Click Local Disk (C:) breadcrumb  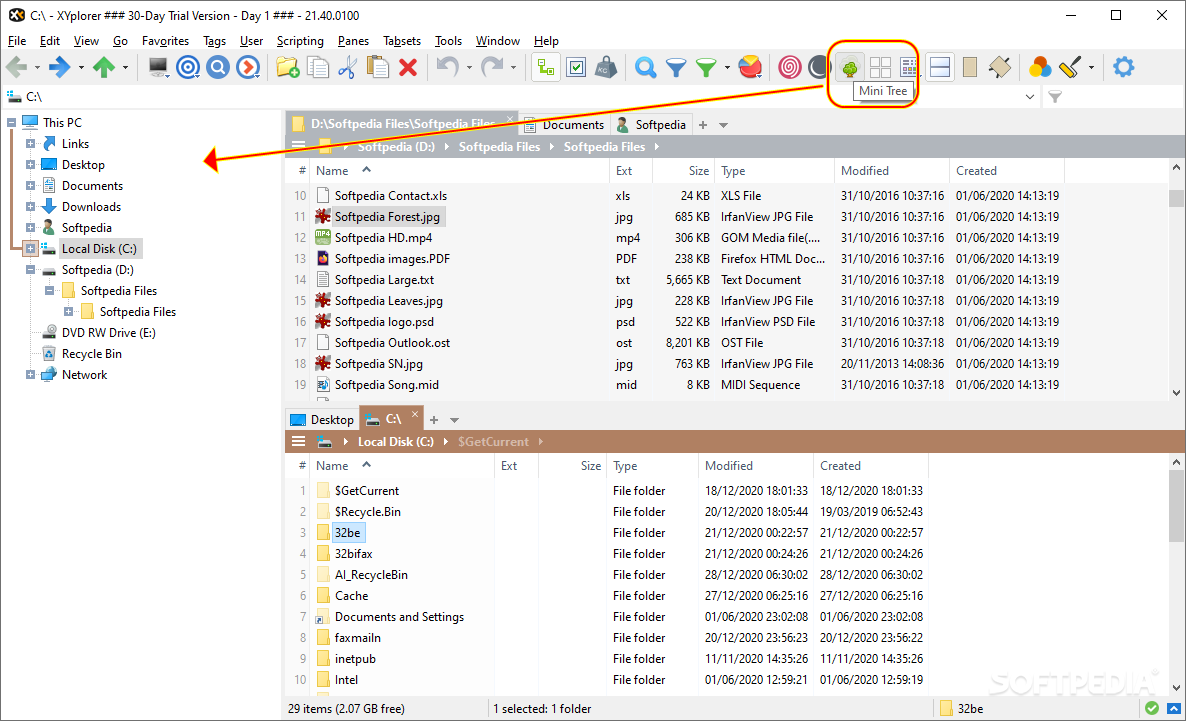click(396, 442)
